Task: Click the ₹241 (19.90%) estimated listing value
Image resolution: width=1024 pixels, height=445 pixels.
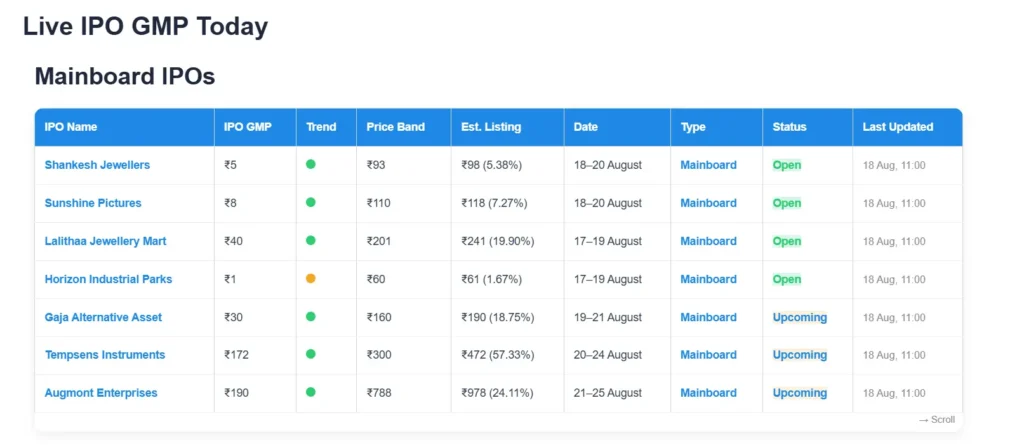Action: (498, 241)
